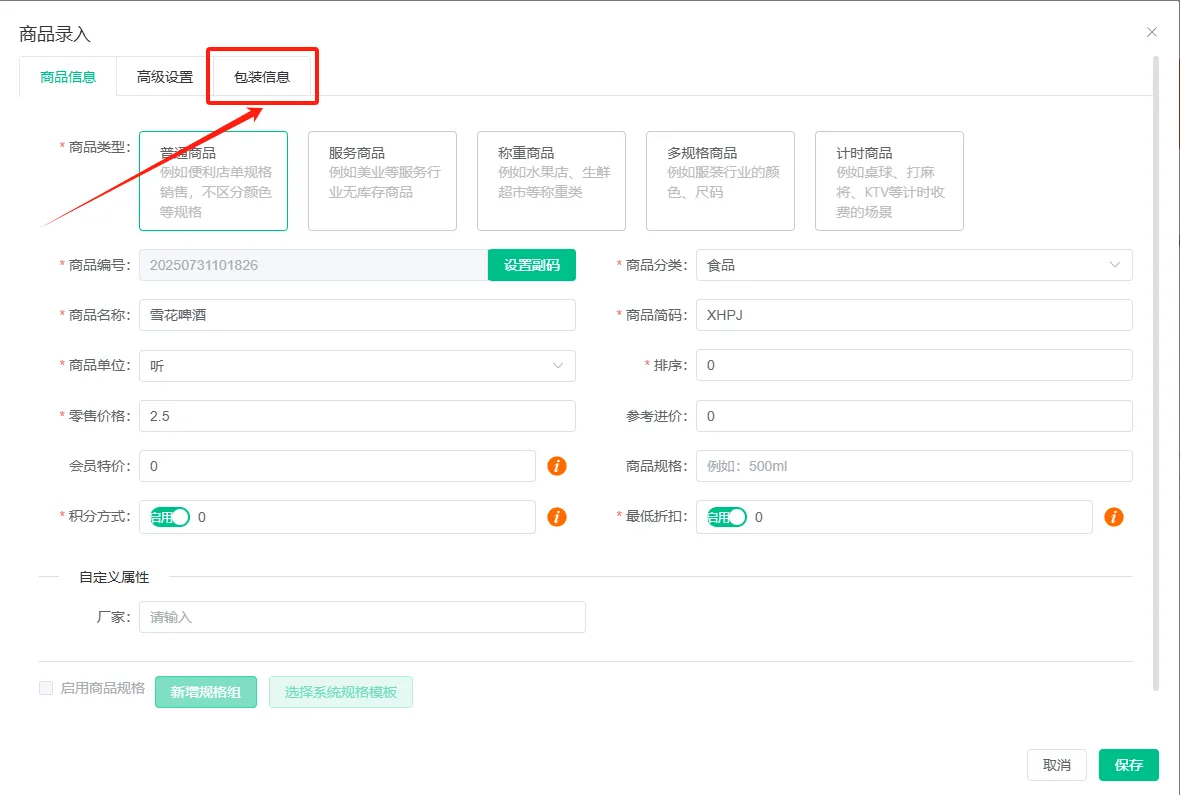Click the 厂家 input field
Screen dimensions: 1180x795
(362, 617)
